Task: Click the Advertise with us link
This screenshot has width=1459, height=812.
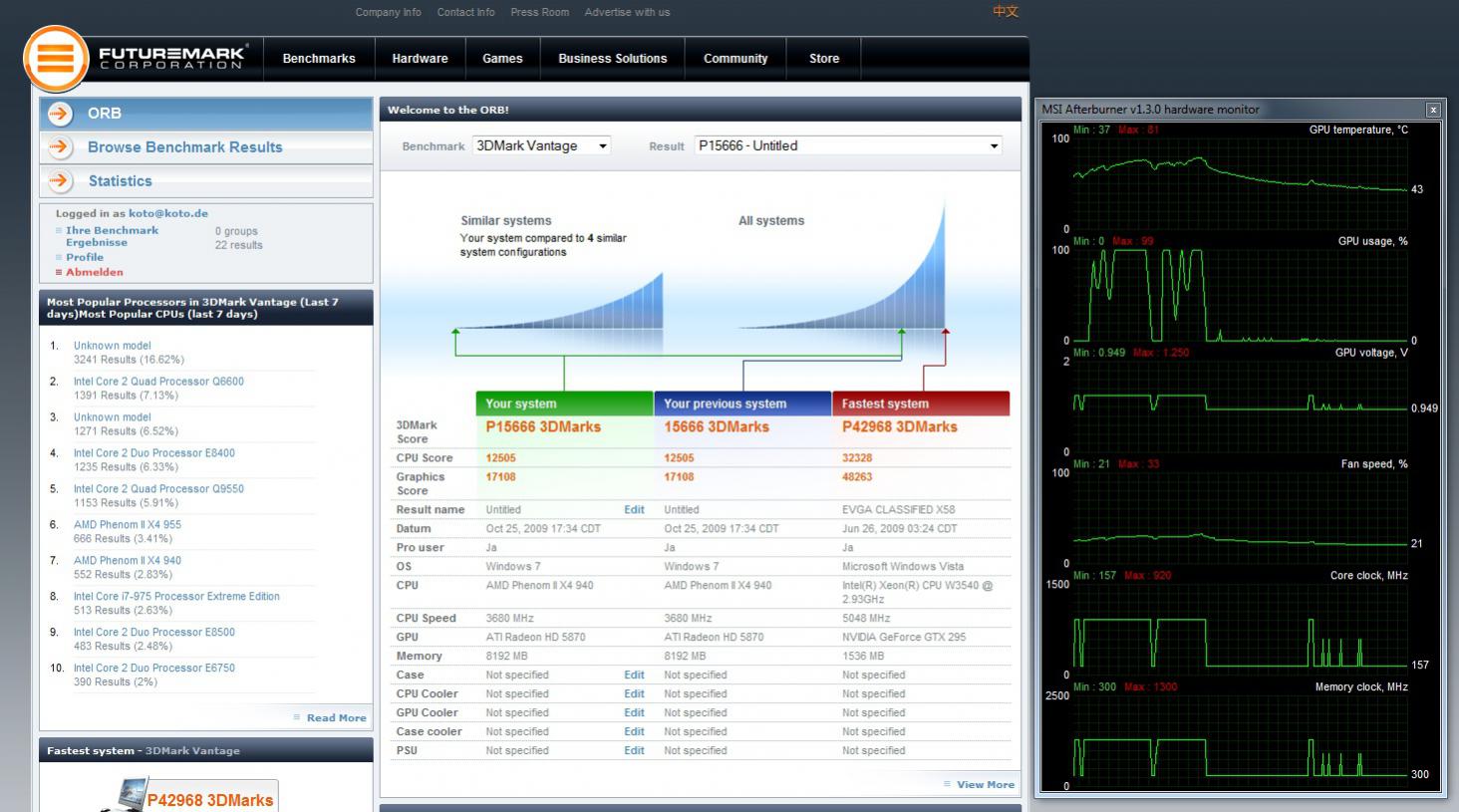Action: tap(627, 12)
